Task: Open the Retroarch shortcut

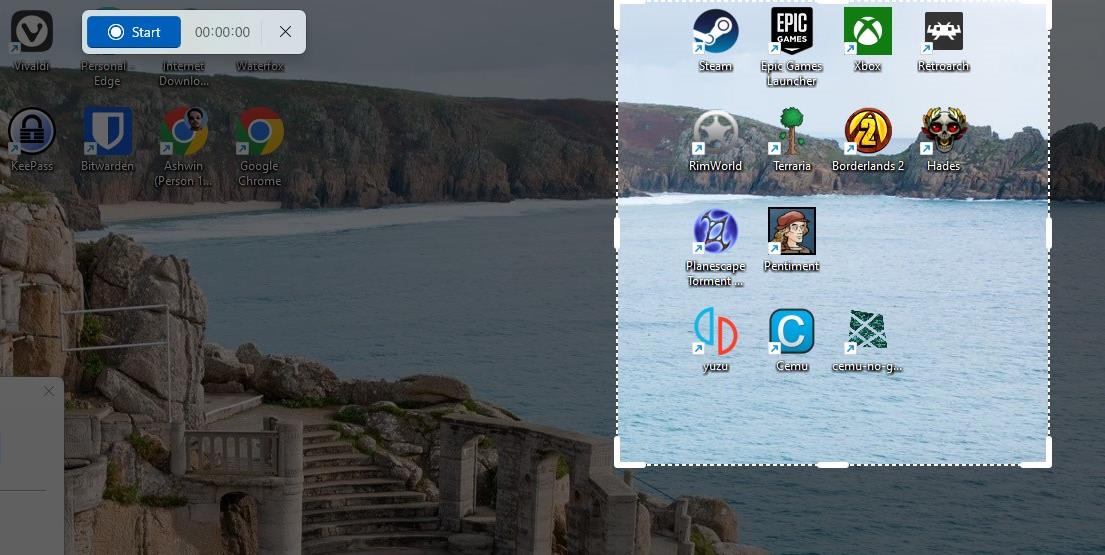Action: coord(944,31)
